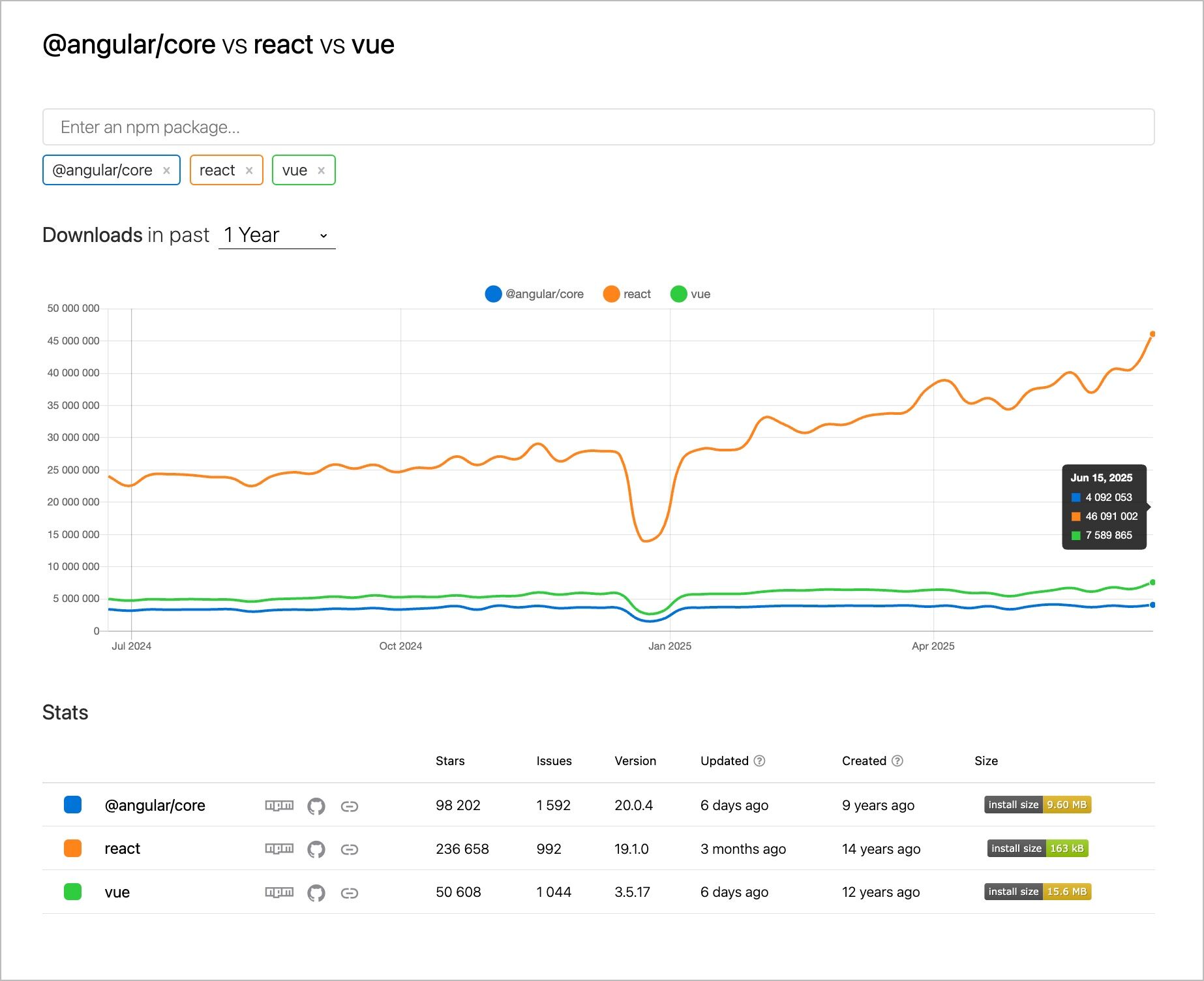
Task: Click the Created column header text
Action: (x=864, y=761)
